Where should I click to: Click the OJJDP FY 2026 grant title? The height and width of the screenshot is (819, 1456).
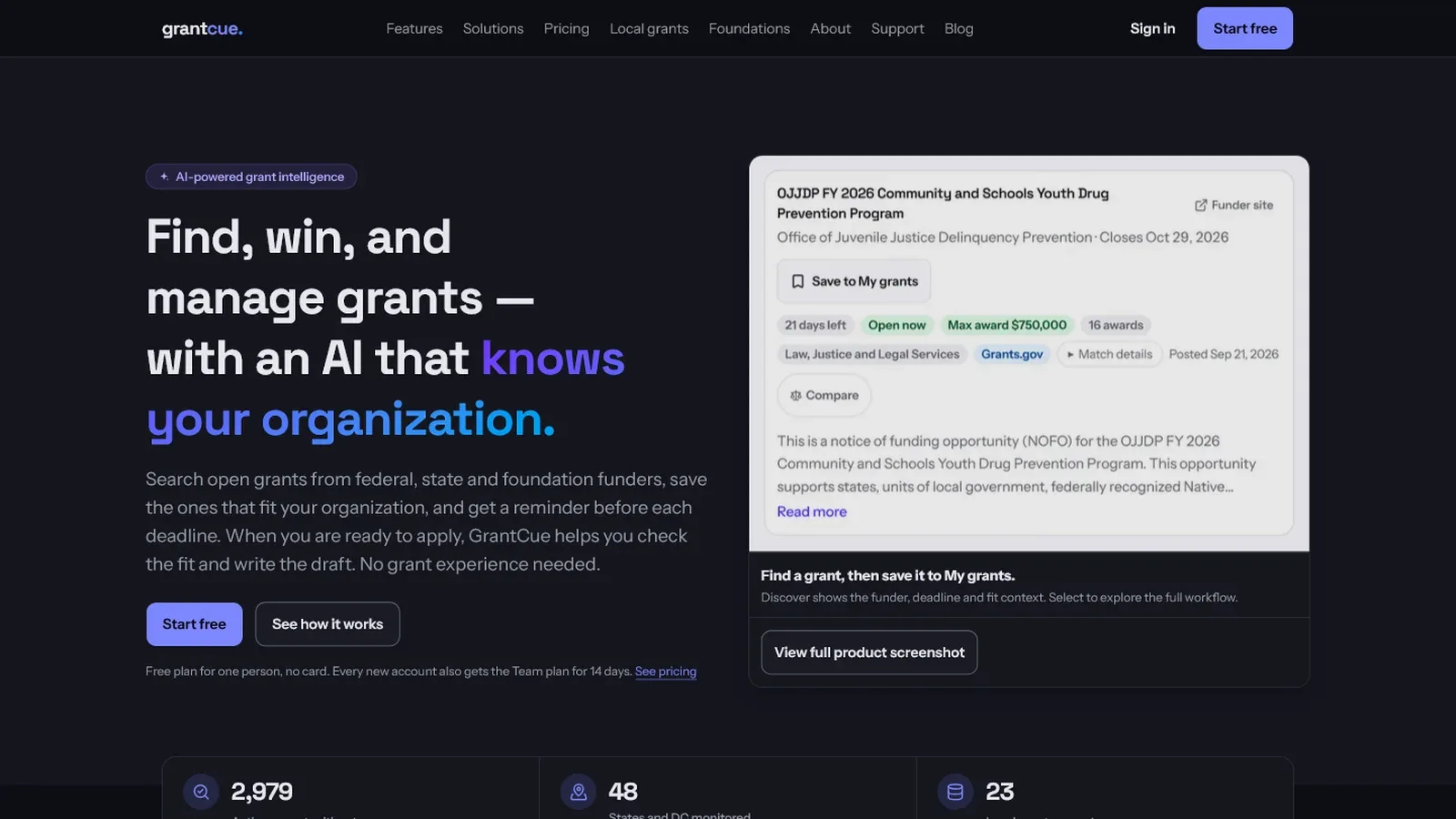pyautogui.click(x=943, y=203)
